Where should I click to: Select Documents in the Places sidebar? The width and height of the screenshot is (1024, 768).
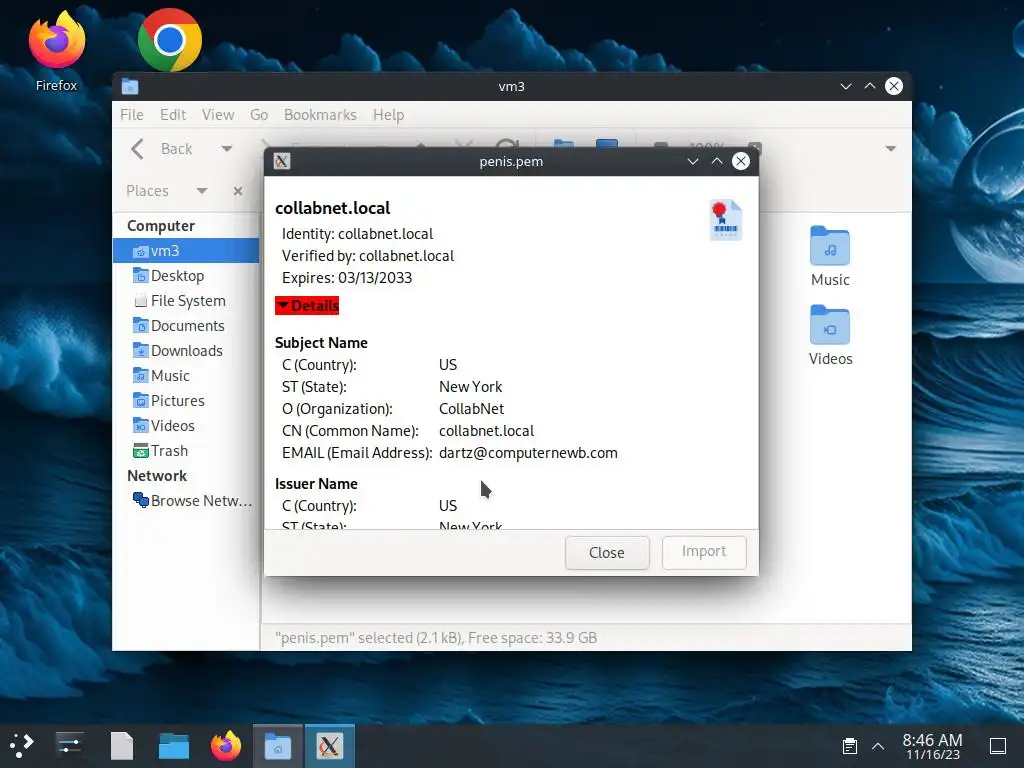[x=186, y=325]
